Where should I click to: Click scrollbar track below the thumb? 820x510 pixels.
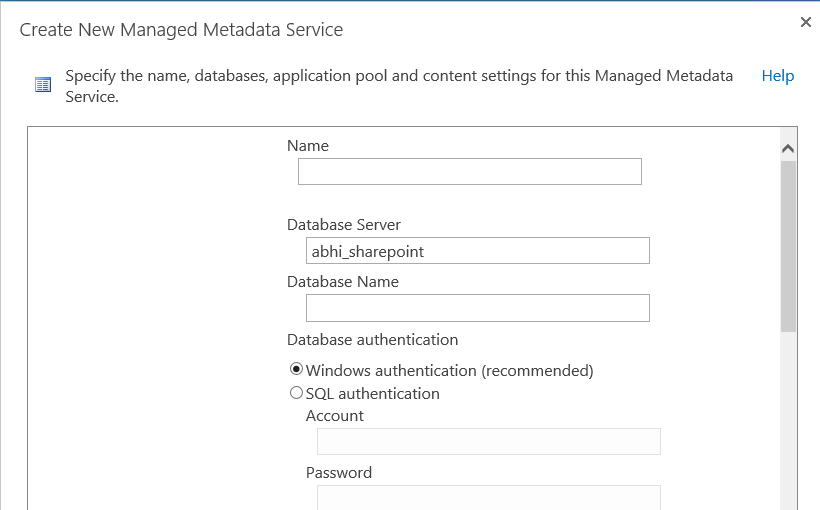[788, 418]
